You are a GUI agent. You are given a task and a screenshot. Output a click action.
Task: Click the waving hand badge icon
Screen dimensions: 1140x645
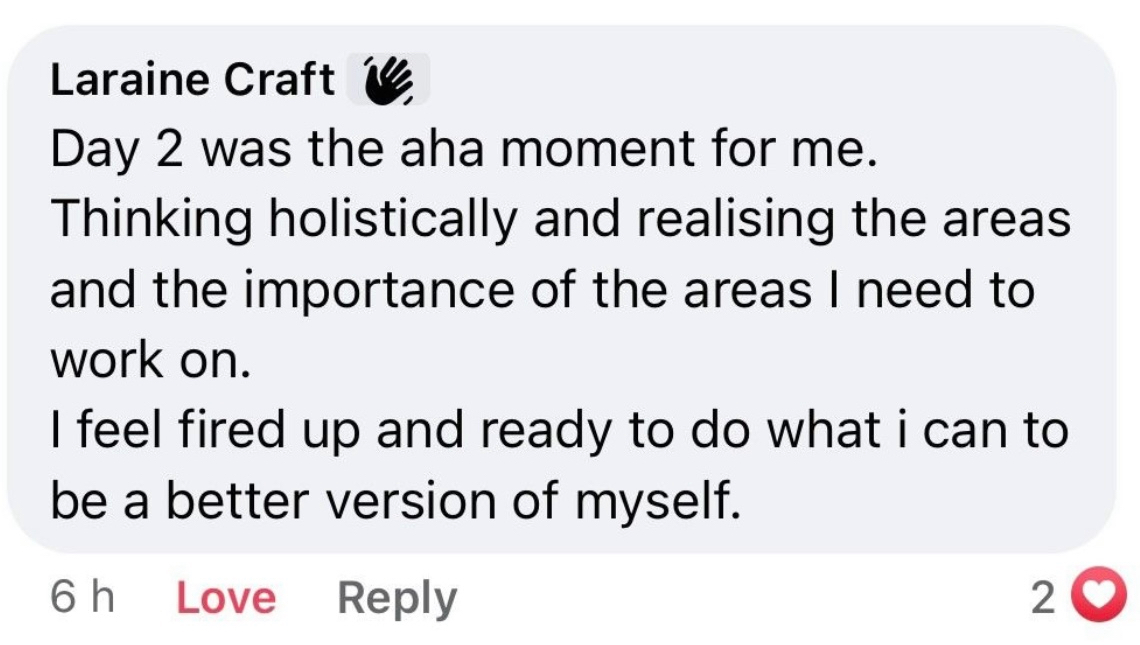[388, 80]
